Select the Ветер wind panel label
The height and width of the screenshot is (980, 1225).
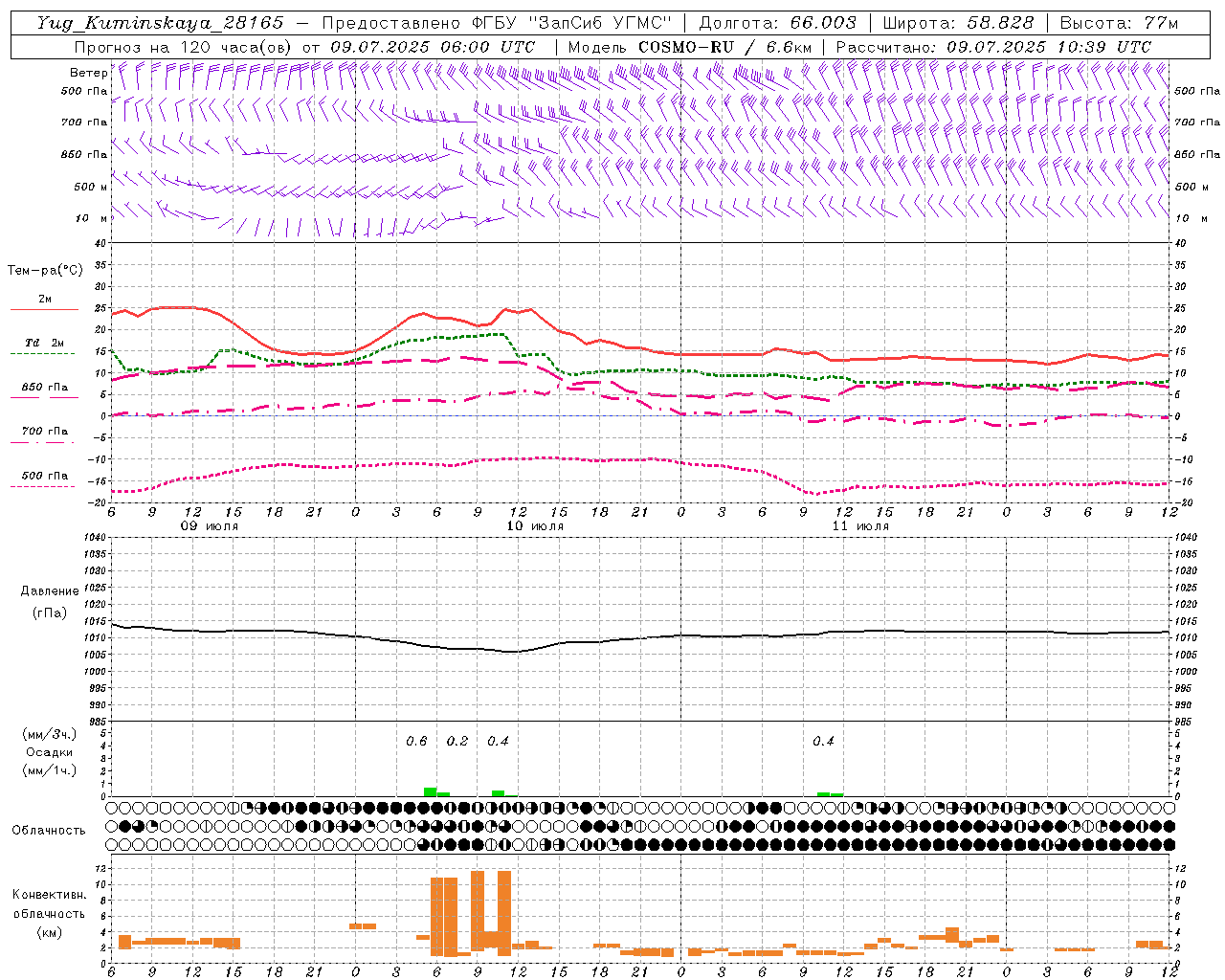tap(88, 73)
